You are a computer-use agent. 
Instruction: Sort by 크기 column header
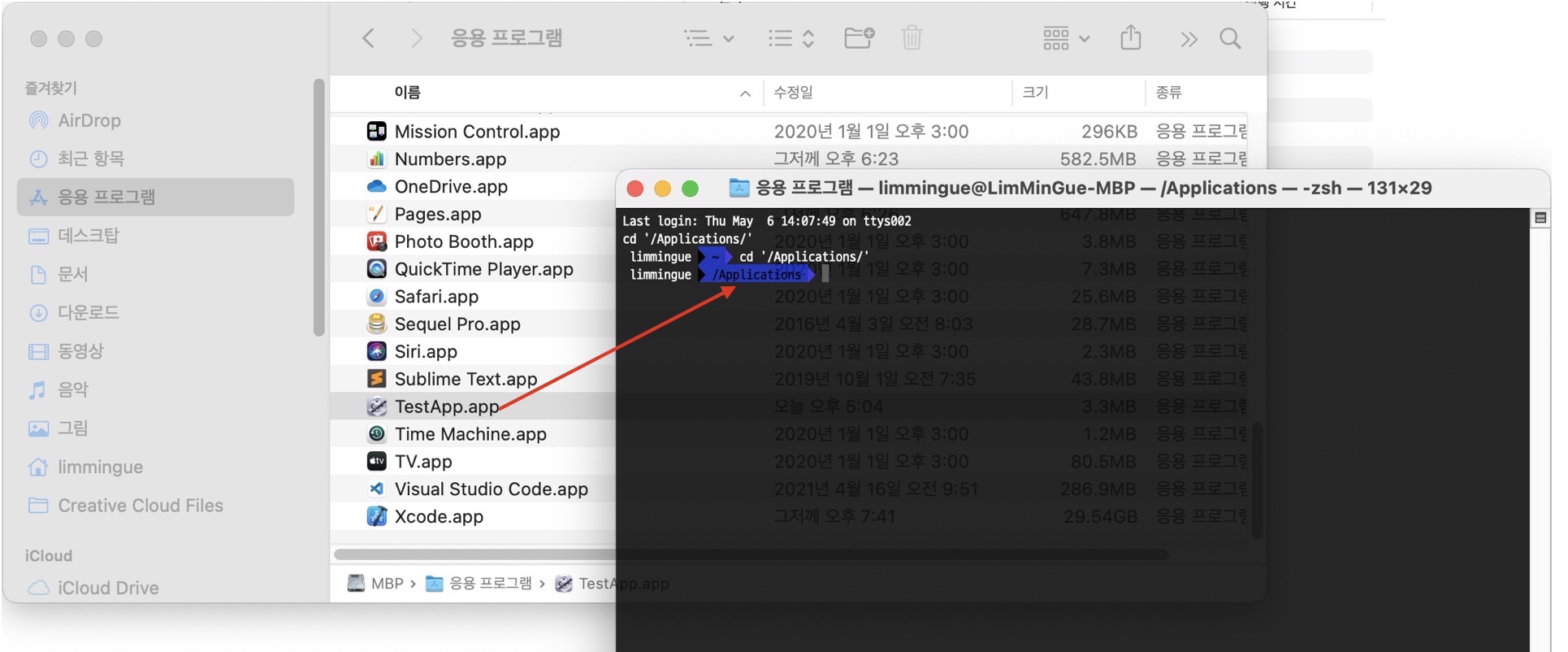(x=1035, y=93)
